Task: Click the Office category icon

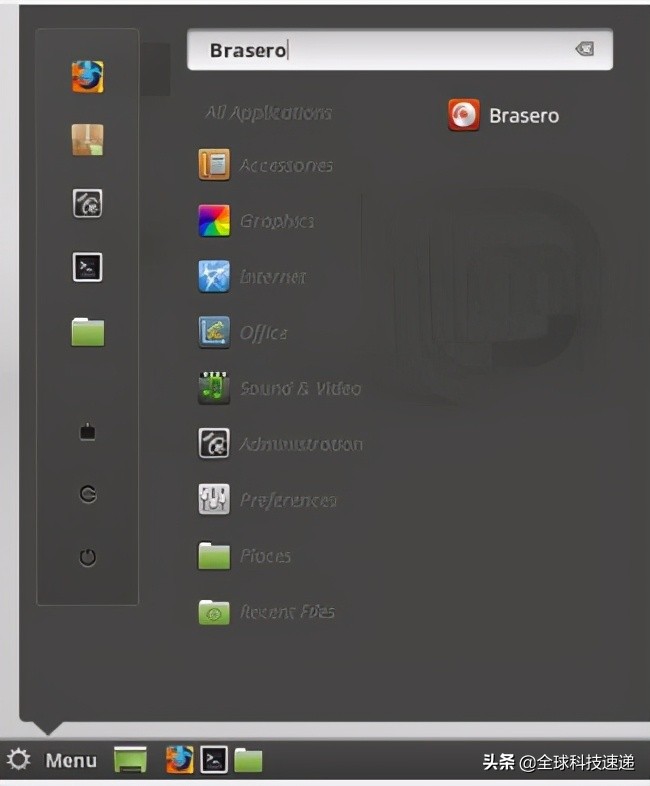Action: [214, 332]
